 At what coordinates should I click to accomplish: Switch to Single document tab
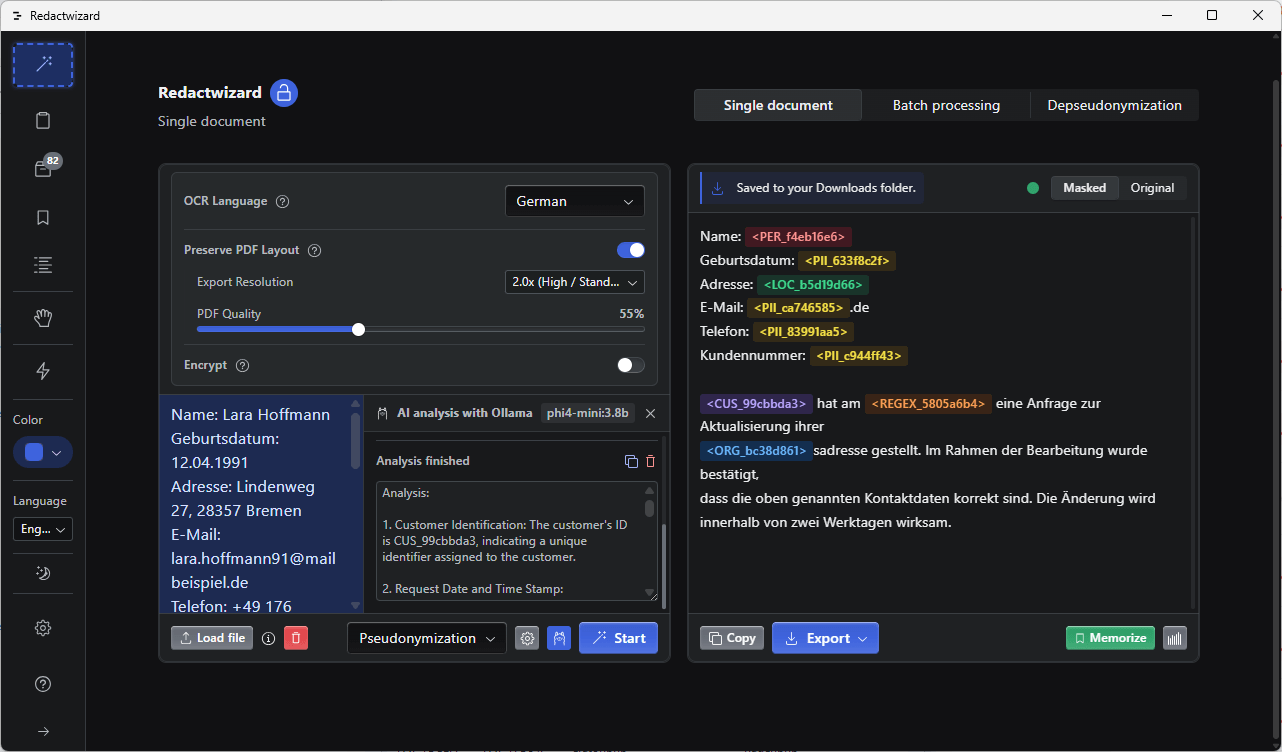tap(778, 105)
